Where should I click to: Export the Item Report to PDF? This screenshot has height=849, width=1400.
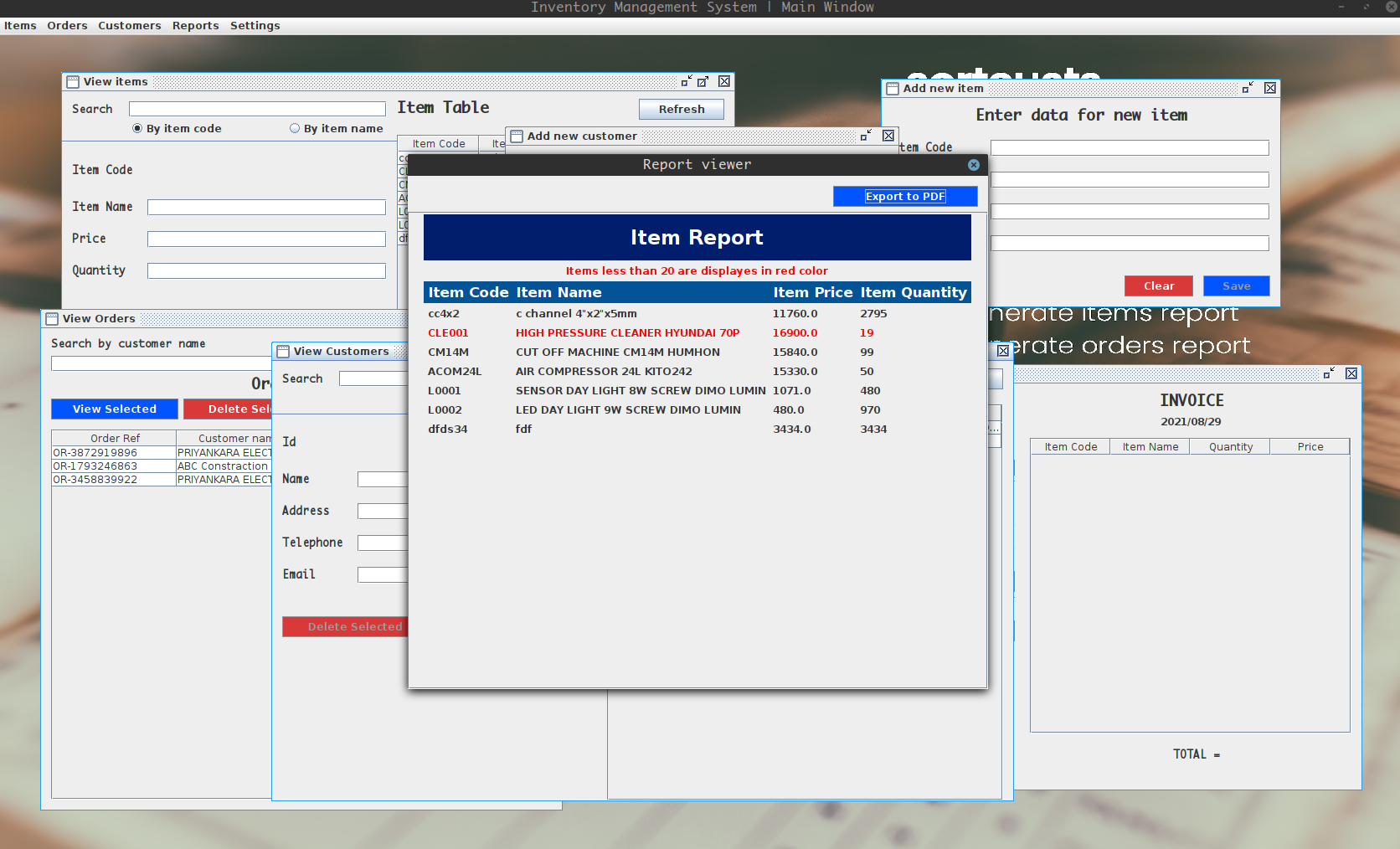905,196
